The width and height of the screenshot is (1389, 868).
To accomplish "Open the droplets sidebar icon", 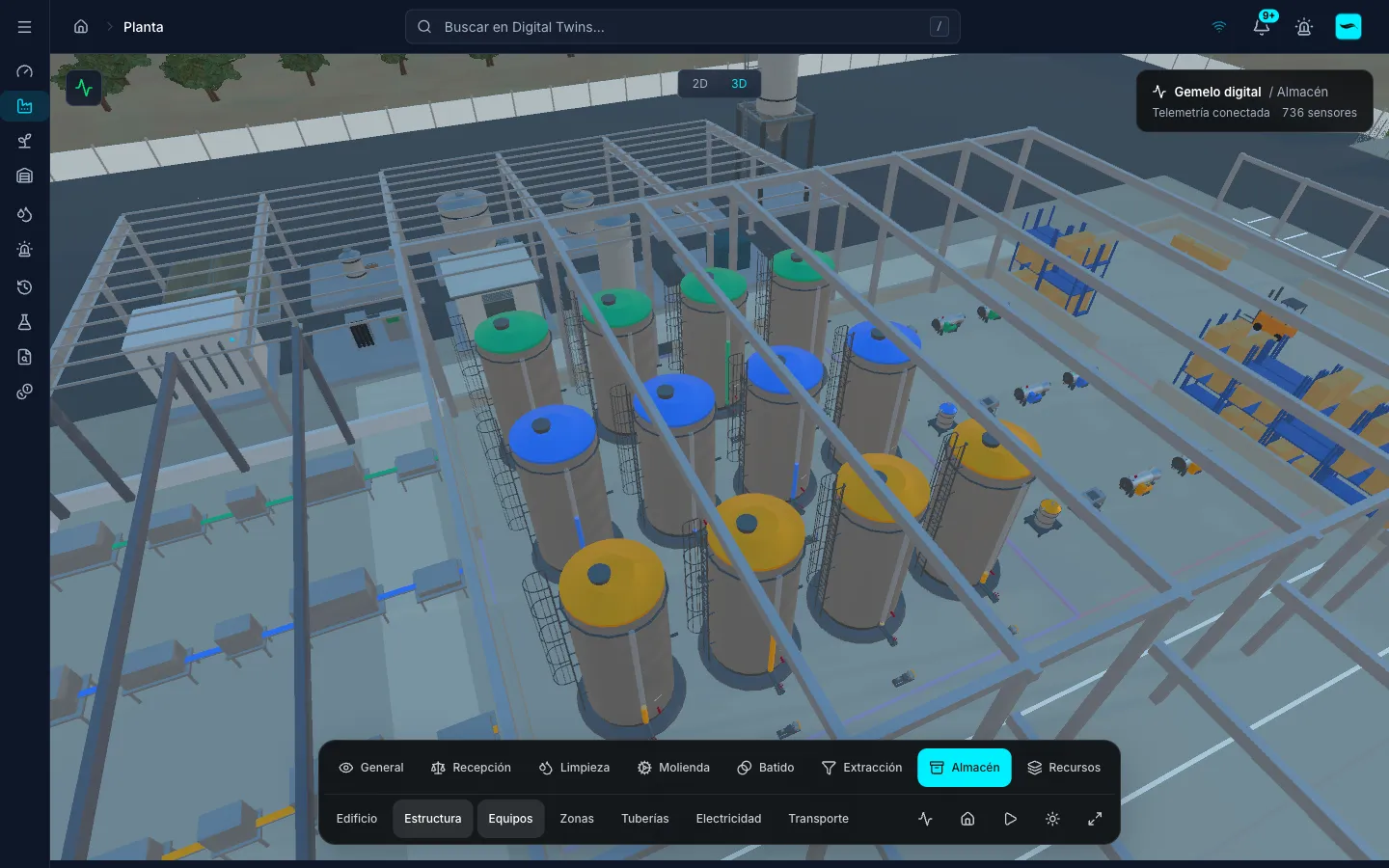I will (x=25, y=214).
